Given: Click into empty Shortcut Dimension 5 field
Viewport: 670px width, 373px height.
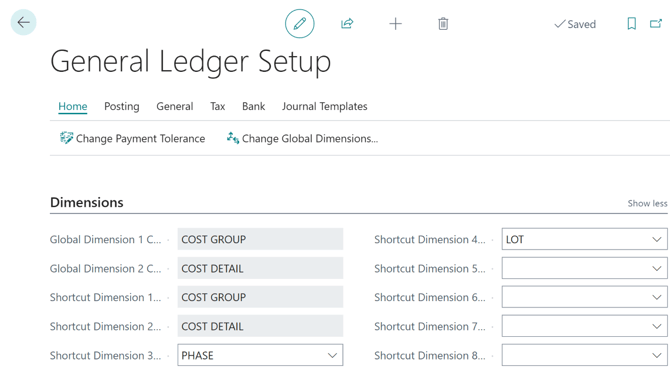Looking at the screenshot, I should [x=584, y=268].
